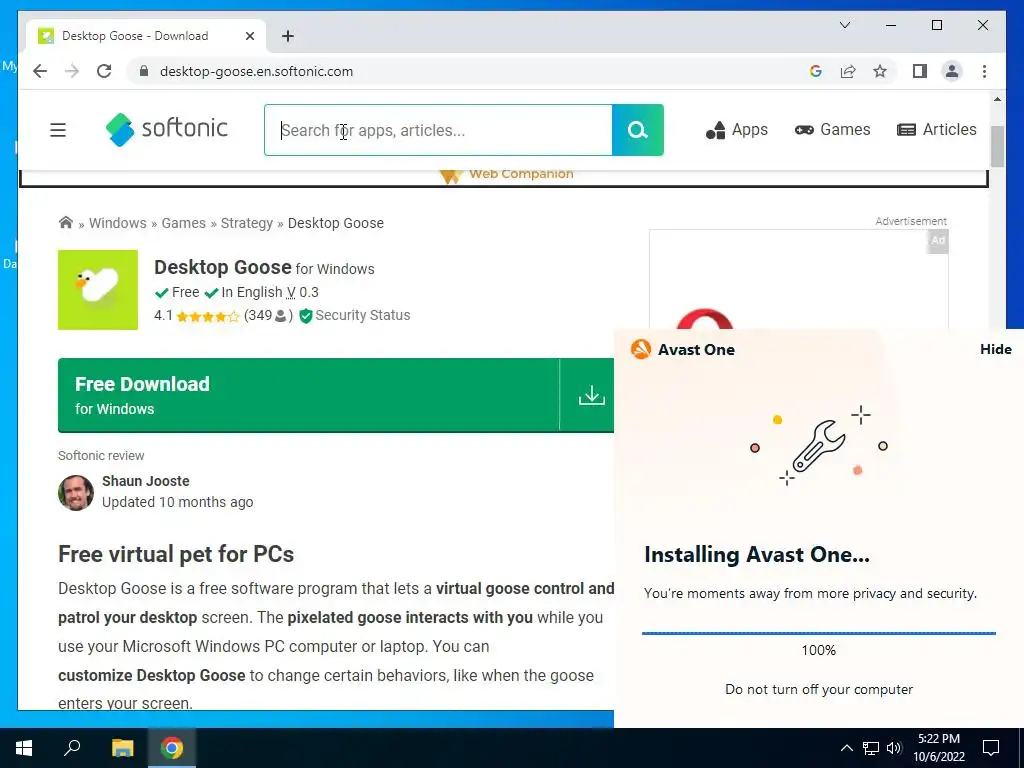The image size is (1024, 768).
Task: Open Chrome side panel
Action: pos(920,71)
